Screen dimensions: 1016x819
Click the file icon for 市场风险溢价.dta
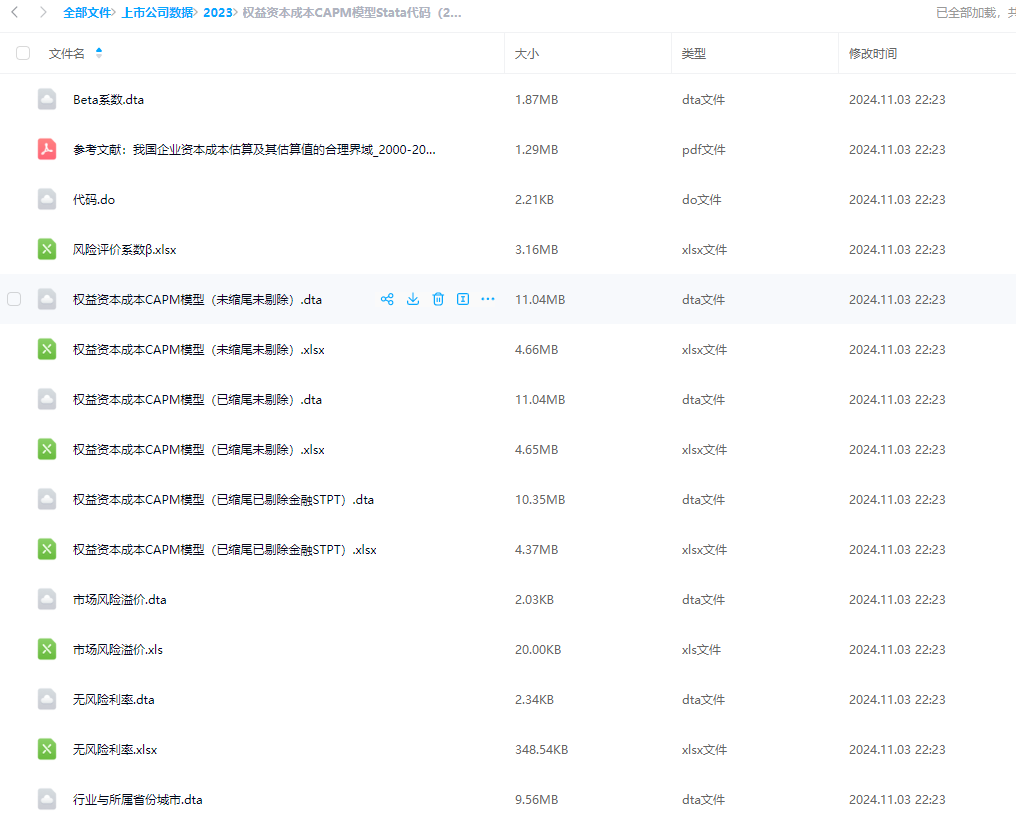pyautogui.click(x=47, y=599)
